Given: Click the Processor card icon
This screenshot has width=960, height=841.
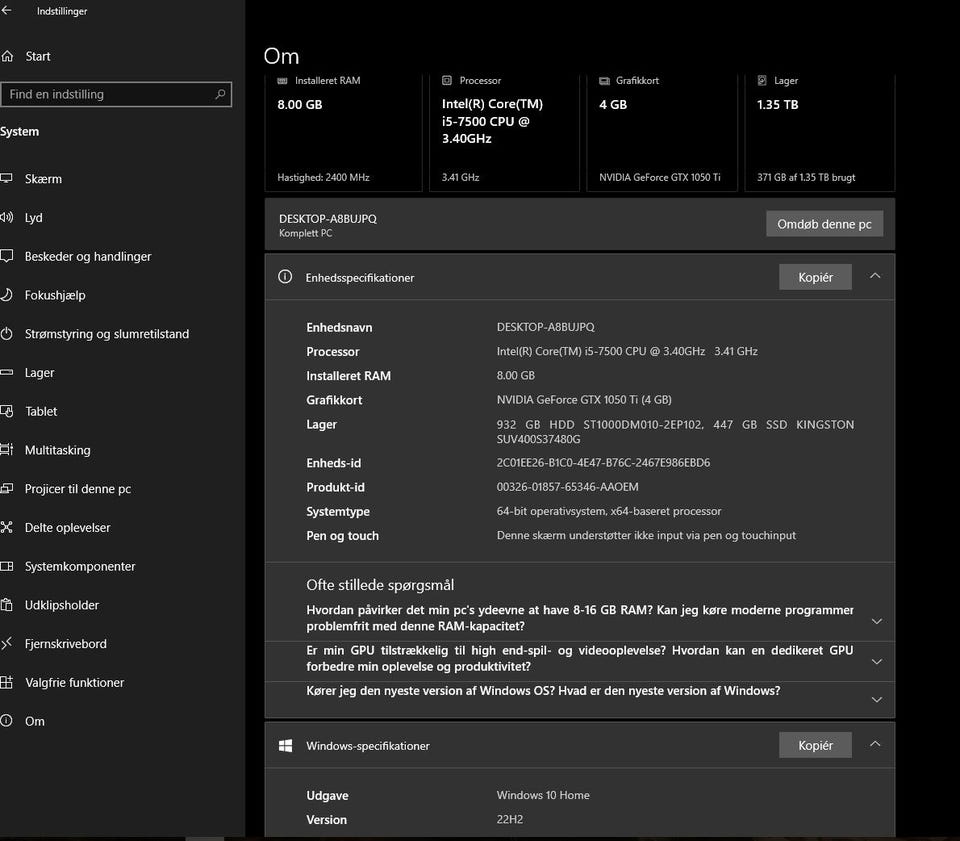Looking at the screenshot, I should pyautogui.click(x=447, y=80).
